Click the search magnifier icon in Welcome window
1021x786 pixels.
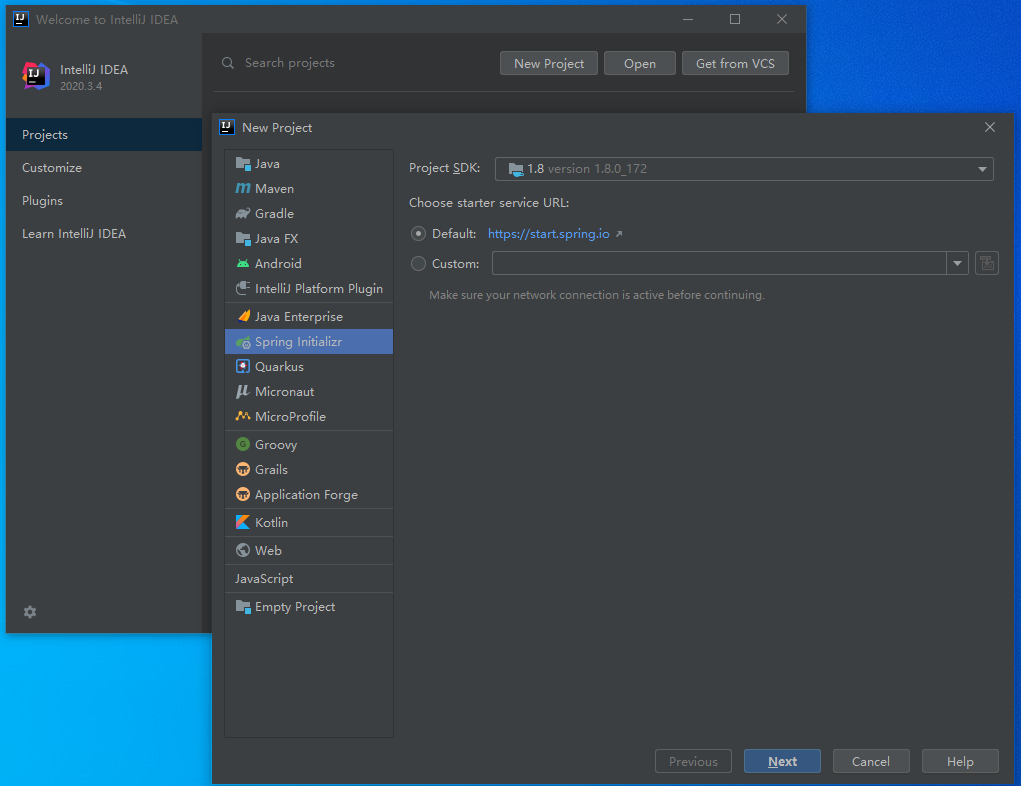point(228,63)
